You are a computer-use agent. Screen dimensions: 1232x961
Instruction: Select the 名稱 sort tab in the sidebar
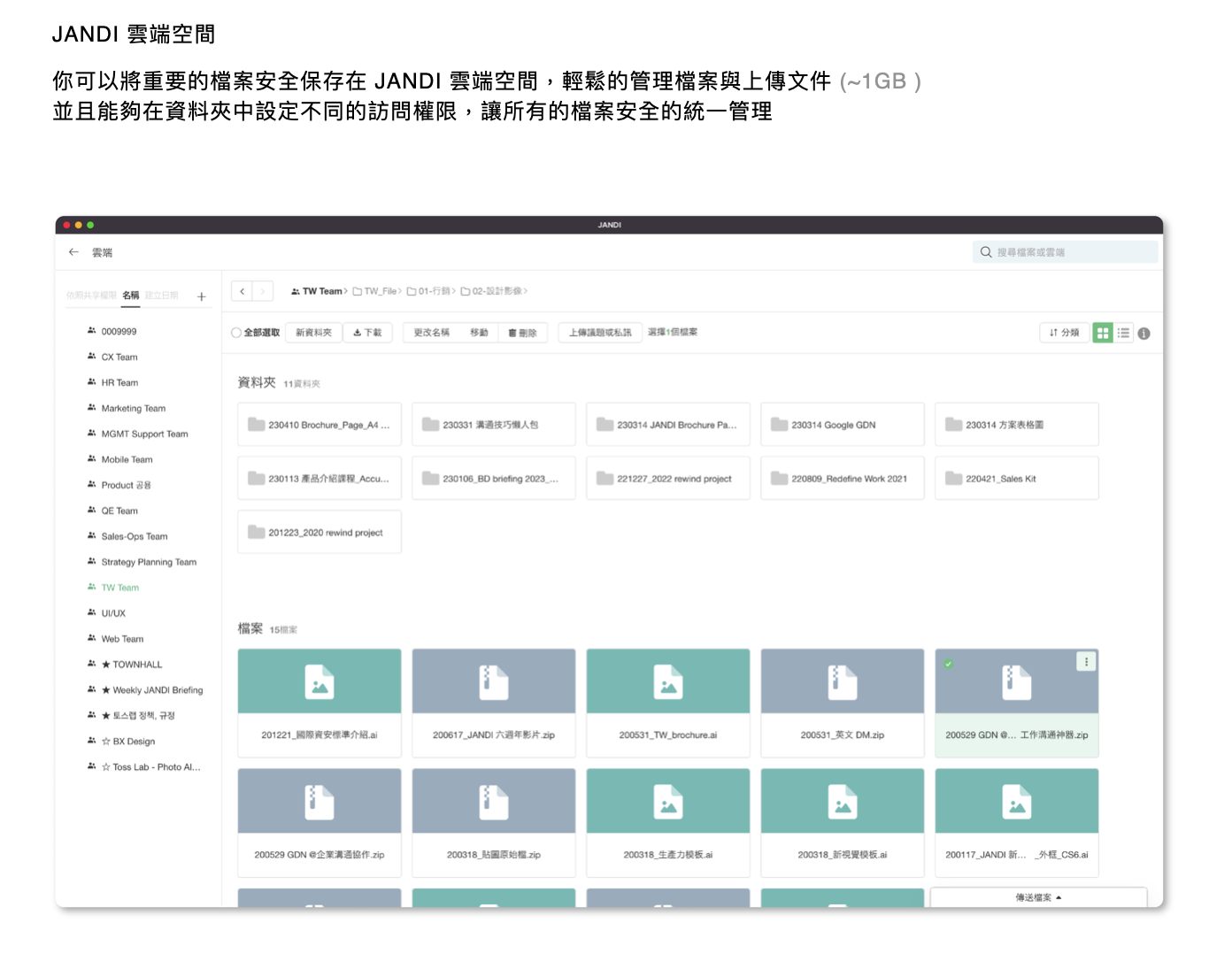131,296
